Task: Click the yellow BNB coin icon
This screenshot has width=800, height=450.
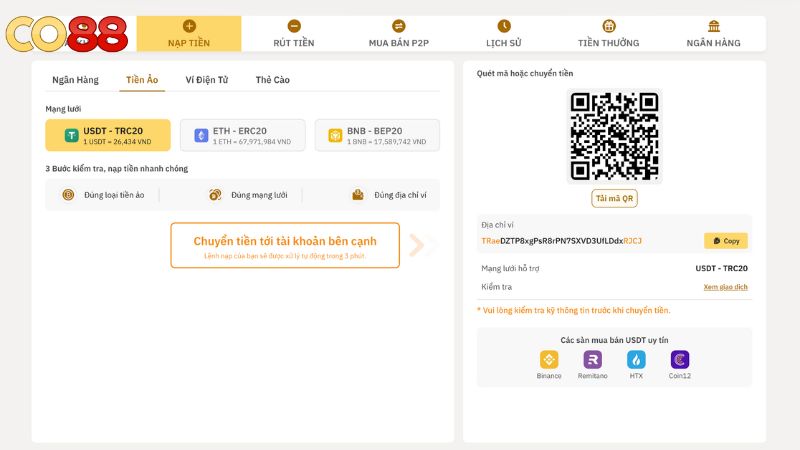Action: pyautogui.click(x=335, y=135)
